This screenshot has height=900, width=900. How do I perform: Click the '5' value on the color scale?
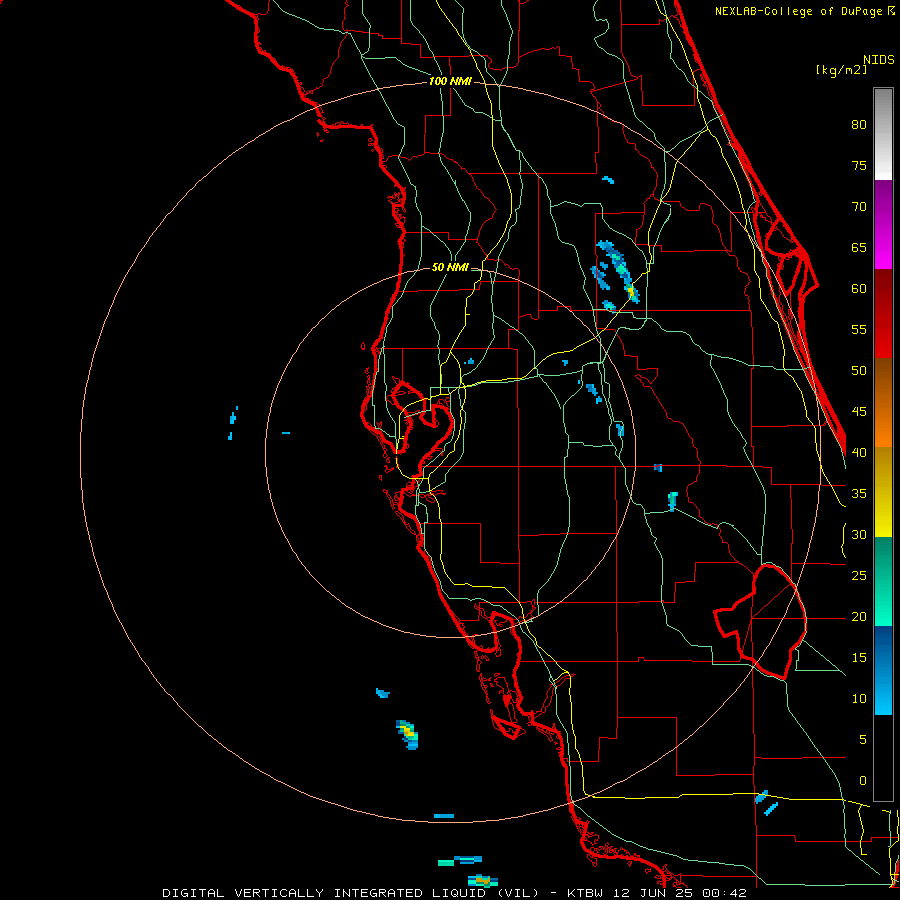point(863,740)
